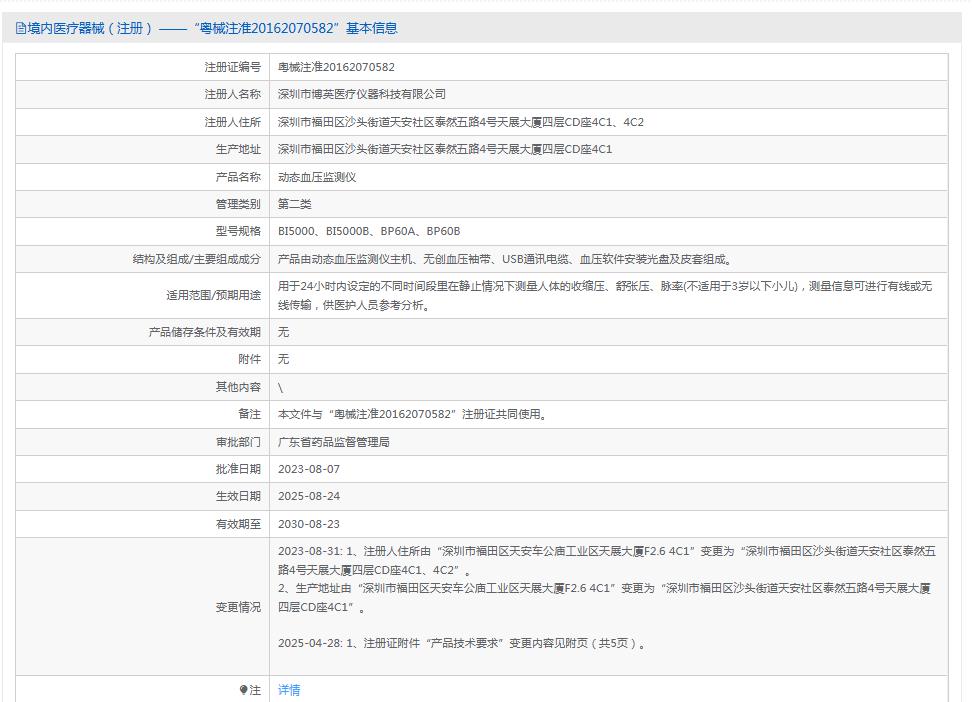Open the 详情 link in the bottom row
This screenshot has height=702, width=972.
click(x=289, y=690)
